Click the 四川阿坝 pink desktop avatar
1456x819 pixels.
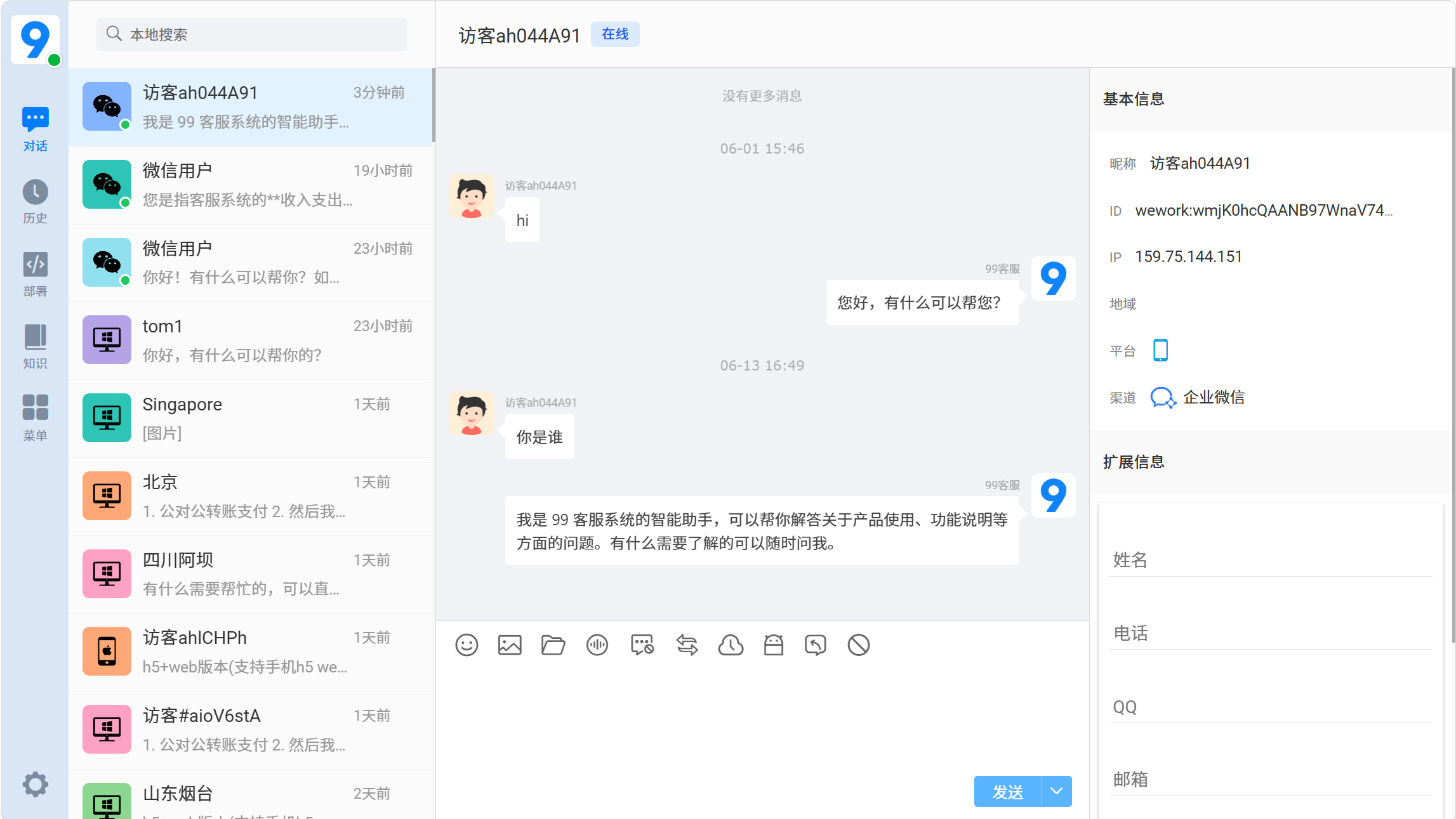click(107, 573)
